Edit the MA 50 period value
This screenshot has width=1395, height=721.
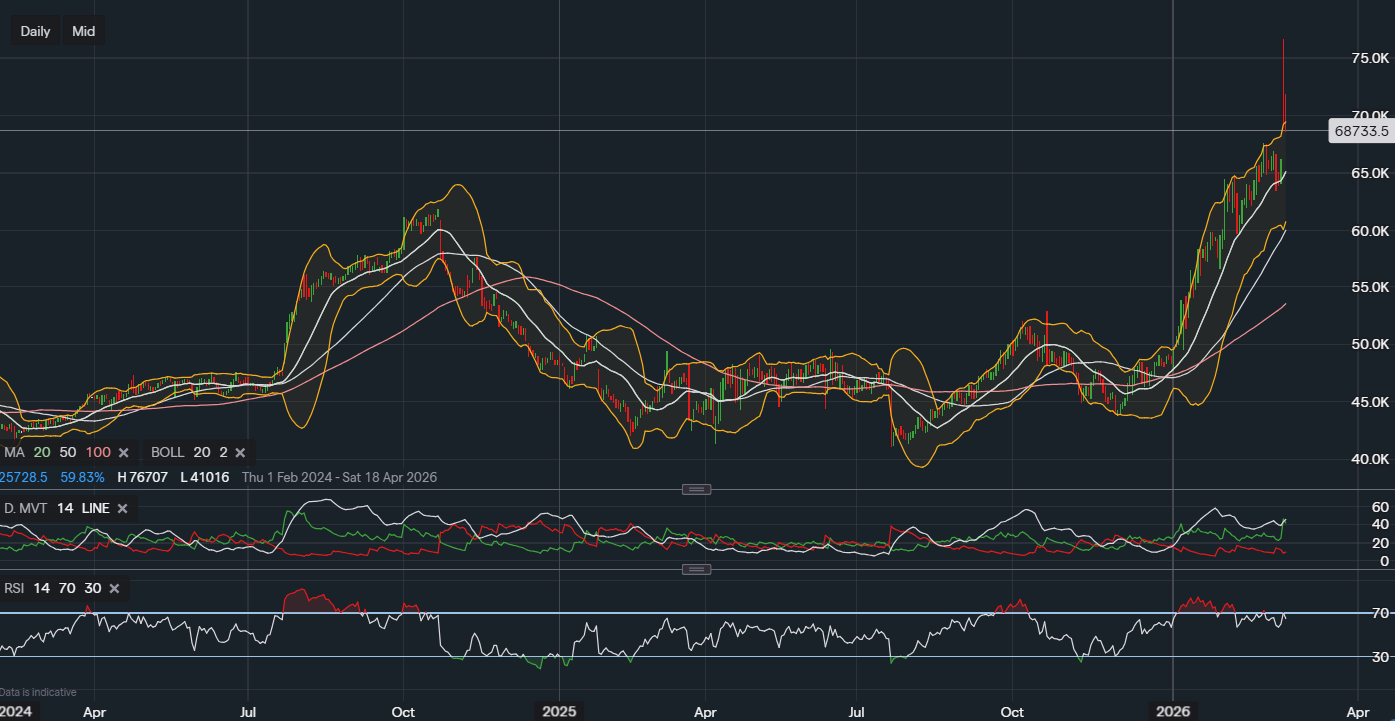coord(68,452)
